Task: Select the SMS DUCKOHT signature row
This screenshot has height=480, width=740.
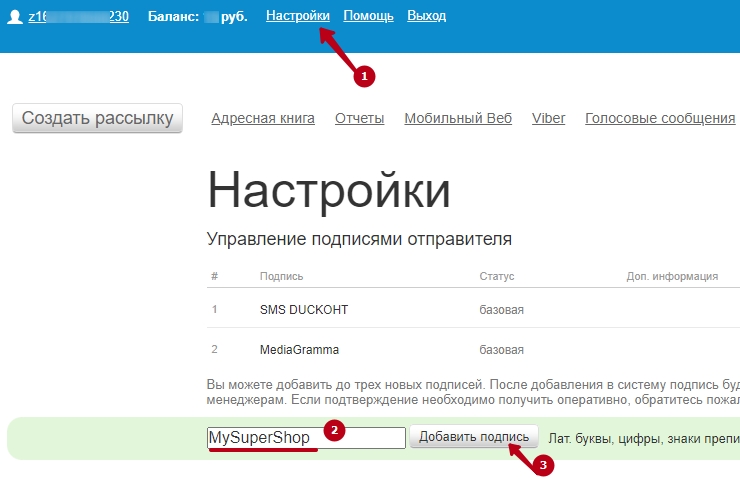Action: (303, 310)
